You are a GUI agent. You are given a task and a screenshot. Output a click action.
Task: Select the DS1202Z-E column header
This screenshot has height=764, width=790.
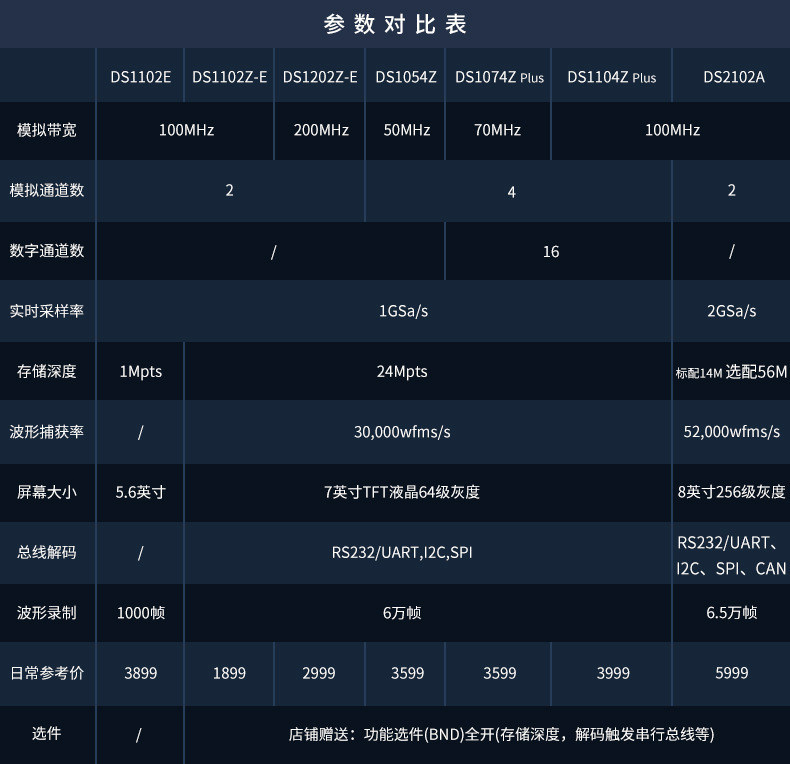[x=320, y=77]
